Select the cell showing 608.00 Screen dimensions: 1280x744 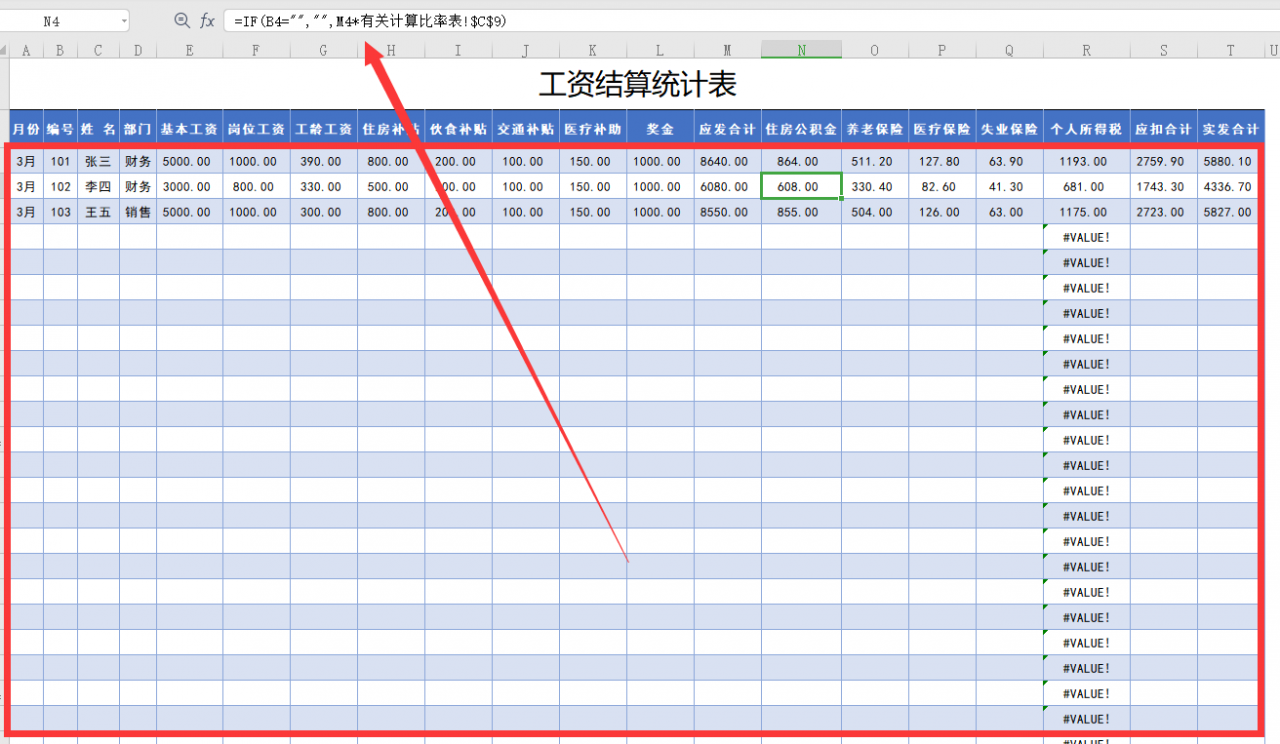[801, 186]
